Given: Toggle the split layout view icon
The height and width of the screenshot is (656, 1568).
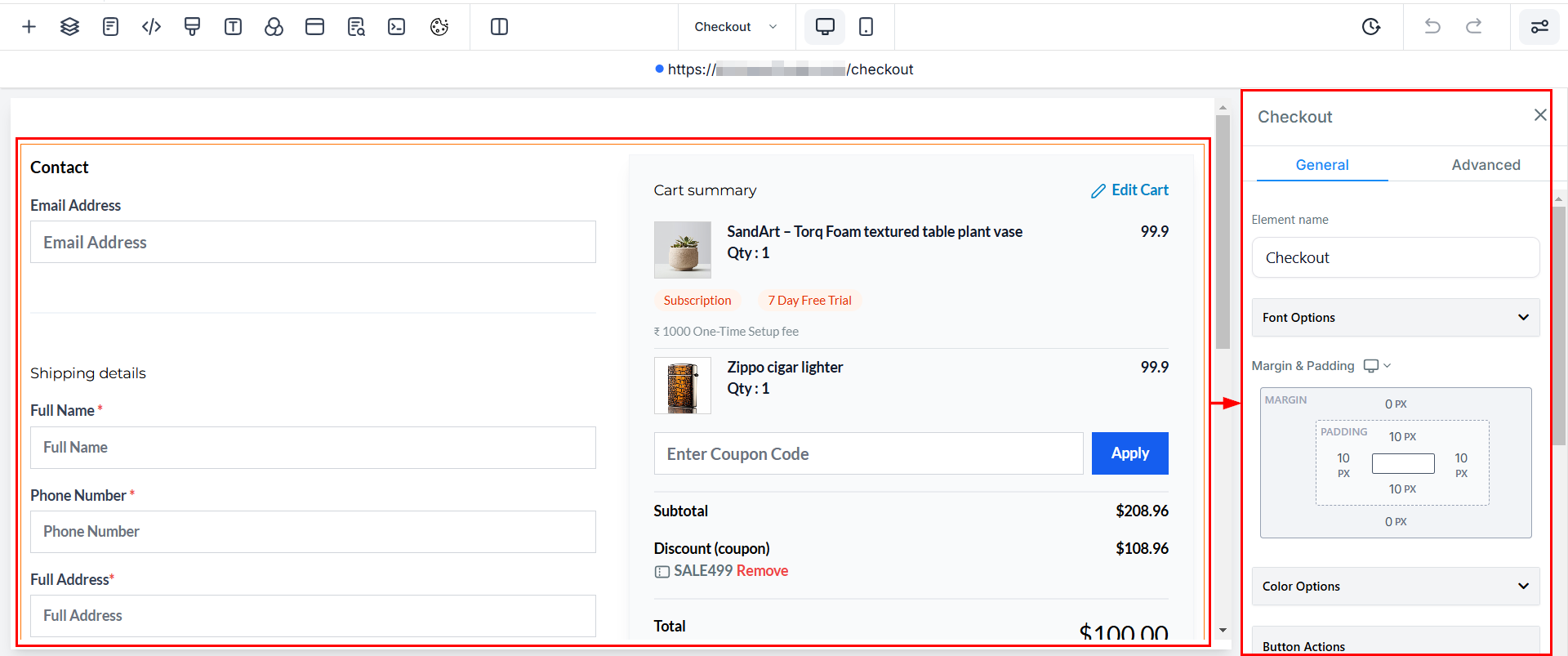Looking at the screenshot, I should [x=499, y=27].
